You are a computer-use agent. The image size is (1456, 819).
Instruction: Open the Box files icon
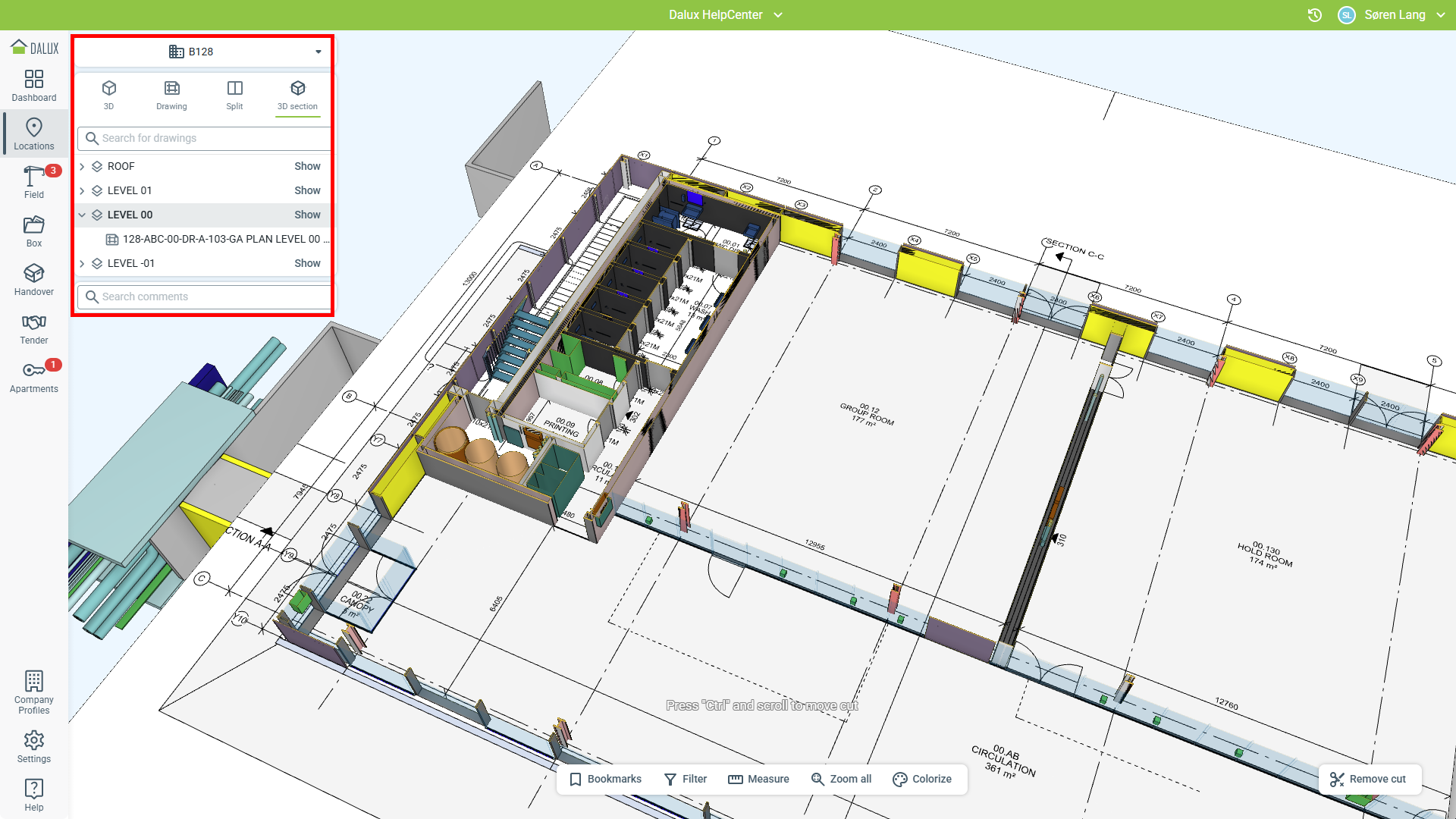33,231
